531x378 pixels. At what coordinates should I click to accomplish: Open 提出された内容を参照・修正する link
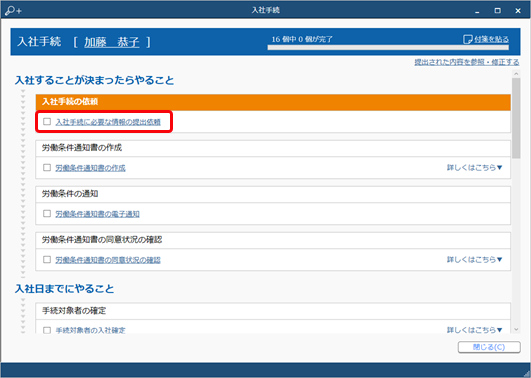pos(467,62)
